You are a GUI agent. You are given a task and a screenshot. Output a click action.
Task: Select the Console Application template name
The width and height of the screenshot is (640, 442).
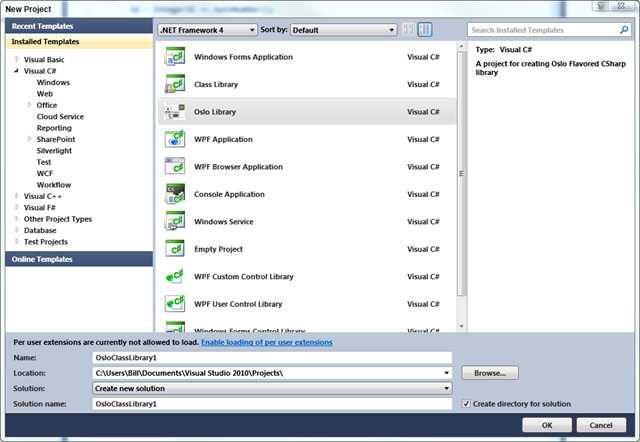coord(229,194)
